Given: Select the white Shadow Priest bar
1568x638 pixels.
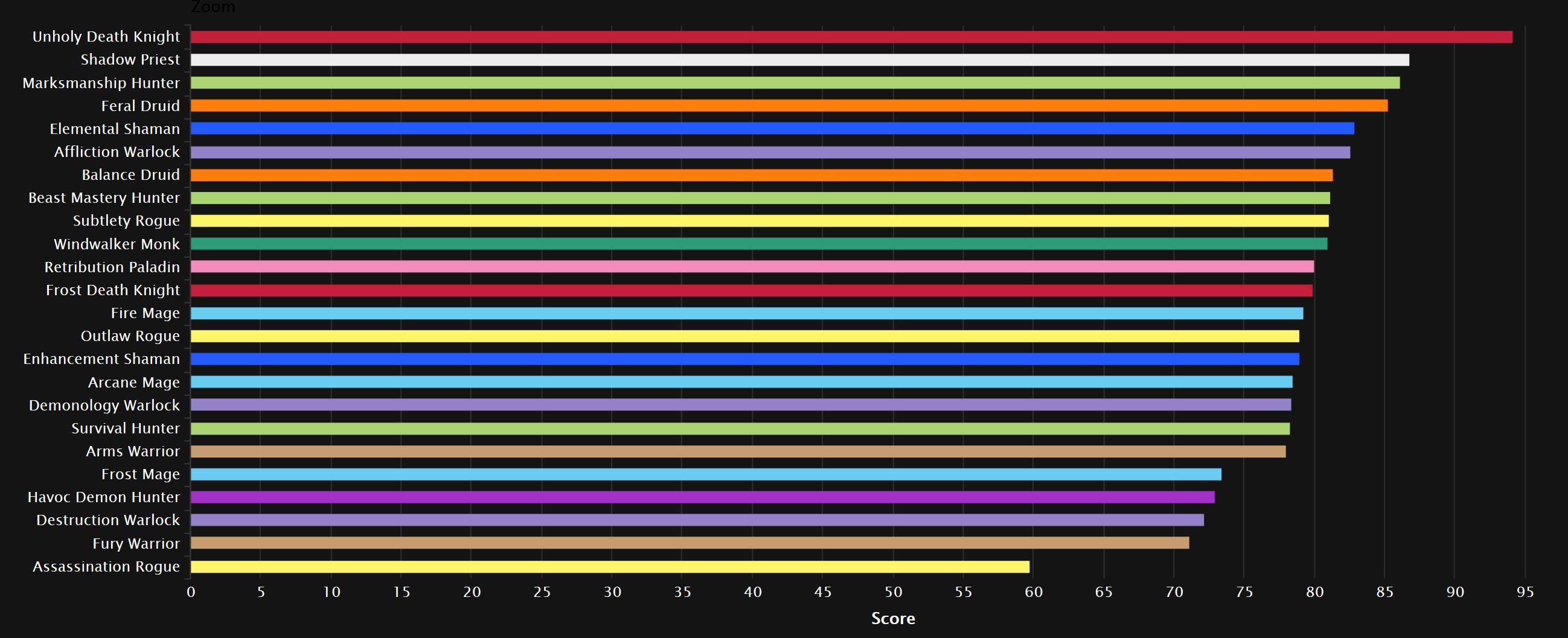Looking at the screenshot, I should (x=799, y=60).
